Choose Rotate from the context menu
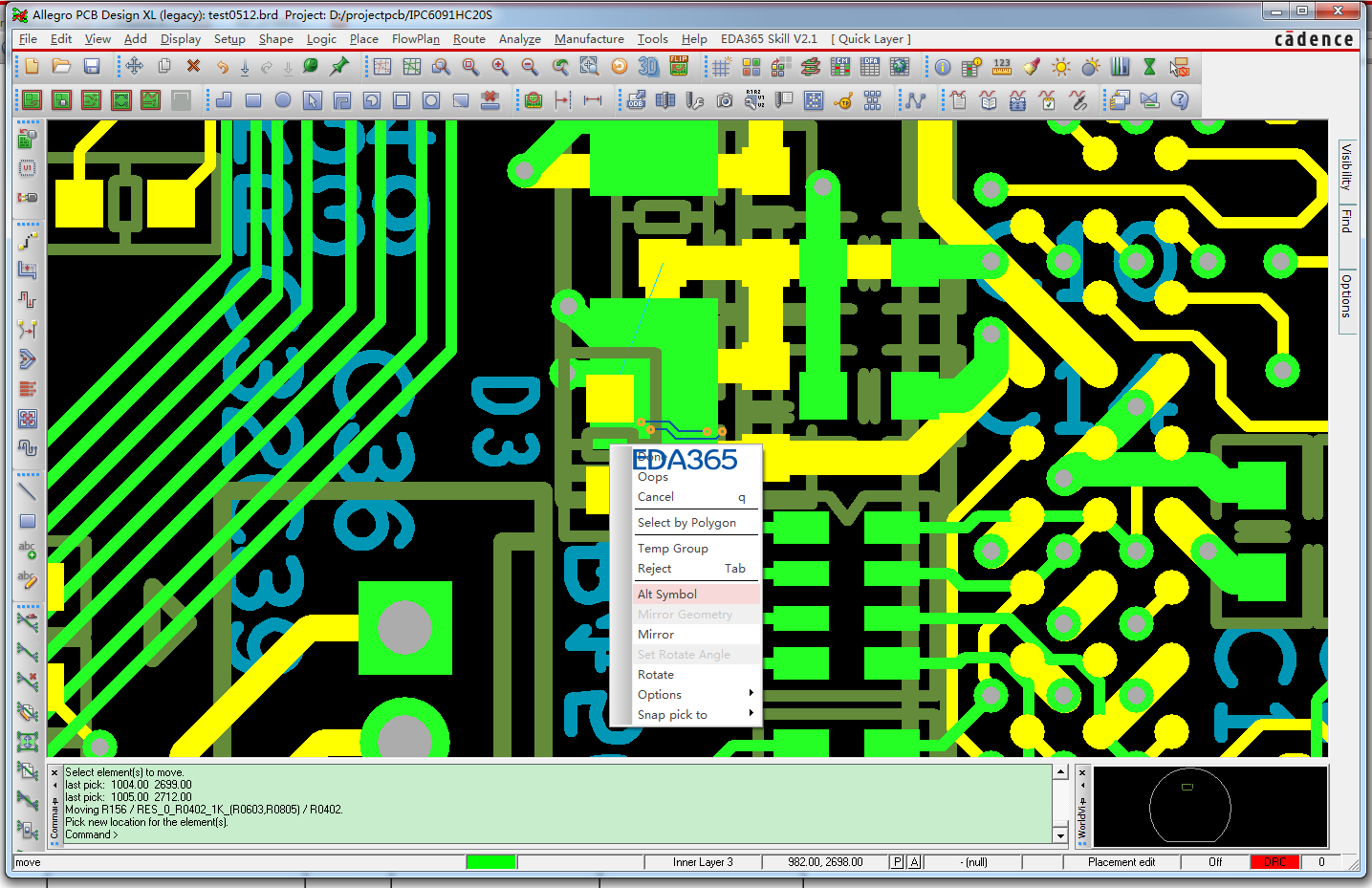 [x=656, y=675]
